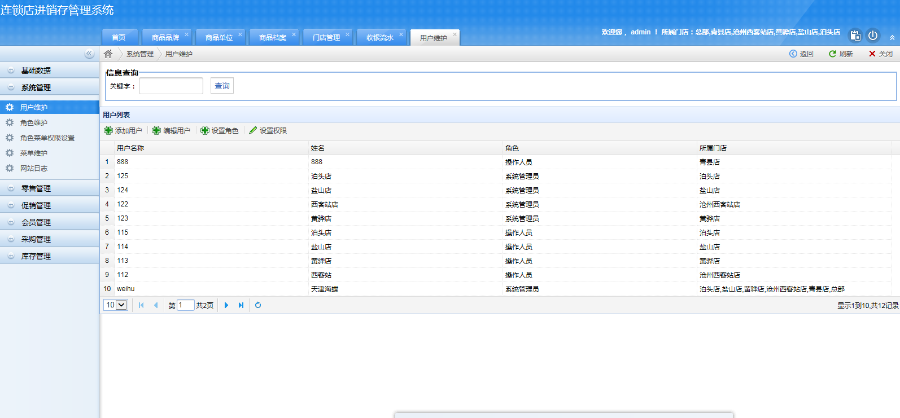Open the page size dropdown showing 10

point(116,304)
